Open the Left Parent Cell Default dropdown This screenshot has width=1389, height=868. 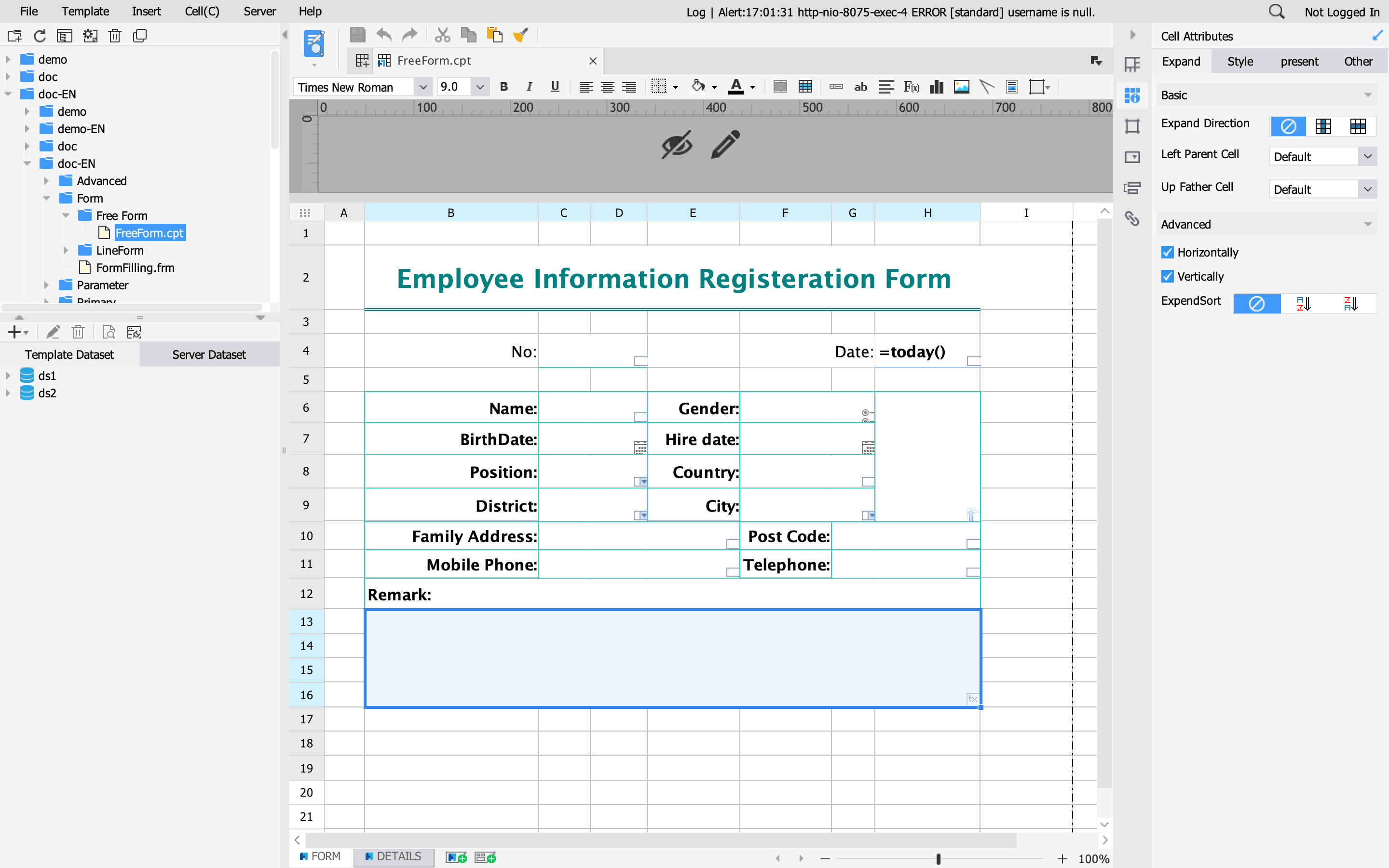(1368, 156)
